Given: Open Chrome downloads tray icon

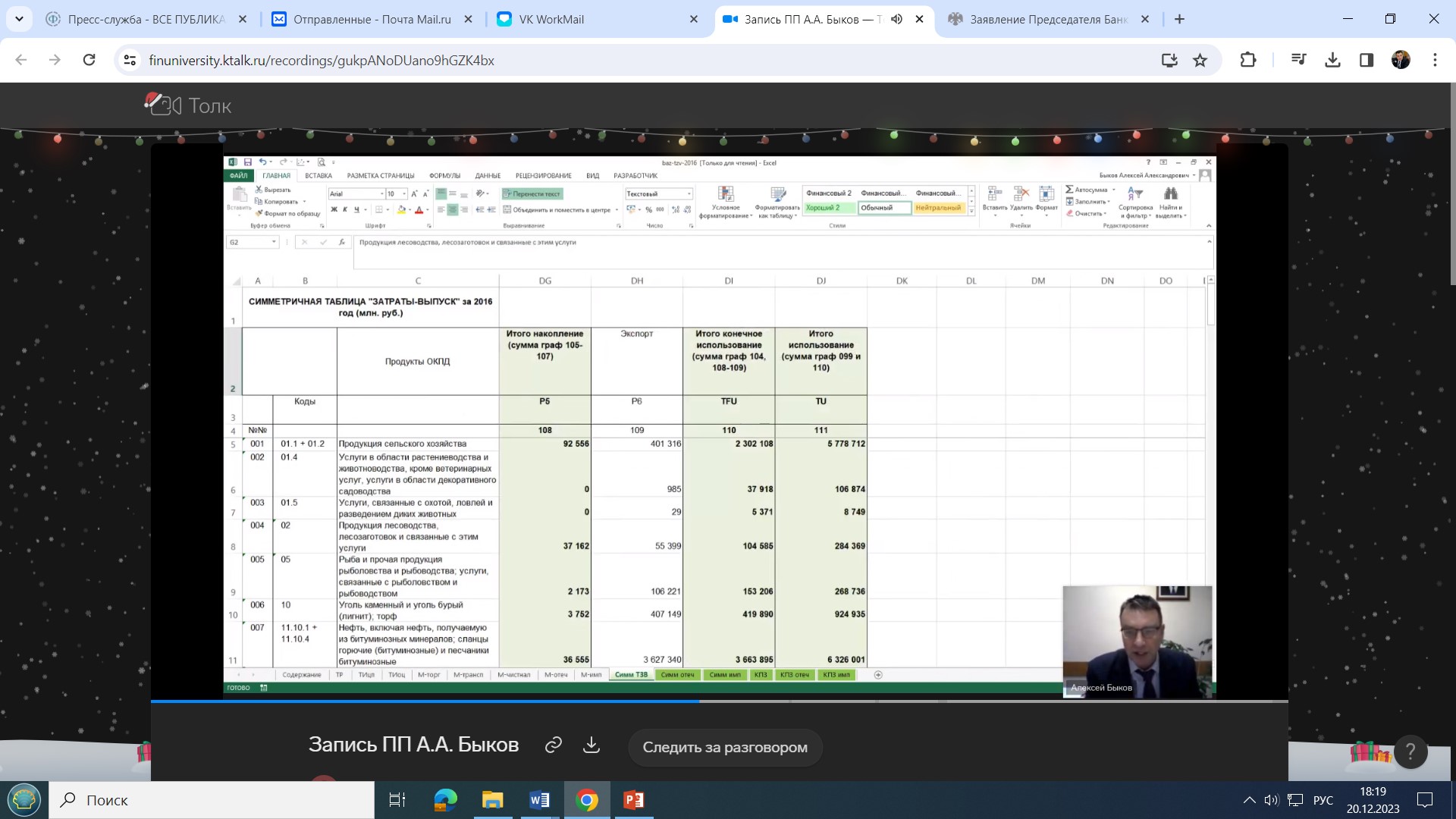Looking at the screenshot, I should click(x=1332, y=61).
